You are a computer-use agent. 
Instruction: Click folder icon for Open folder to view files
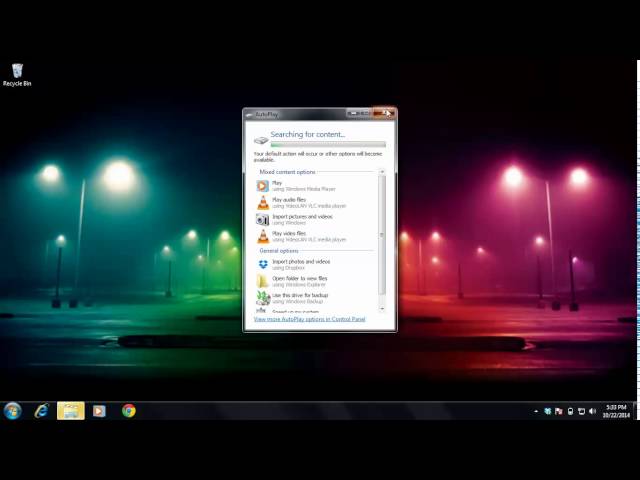pos(262,281)
